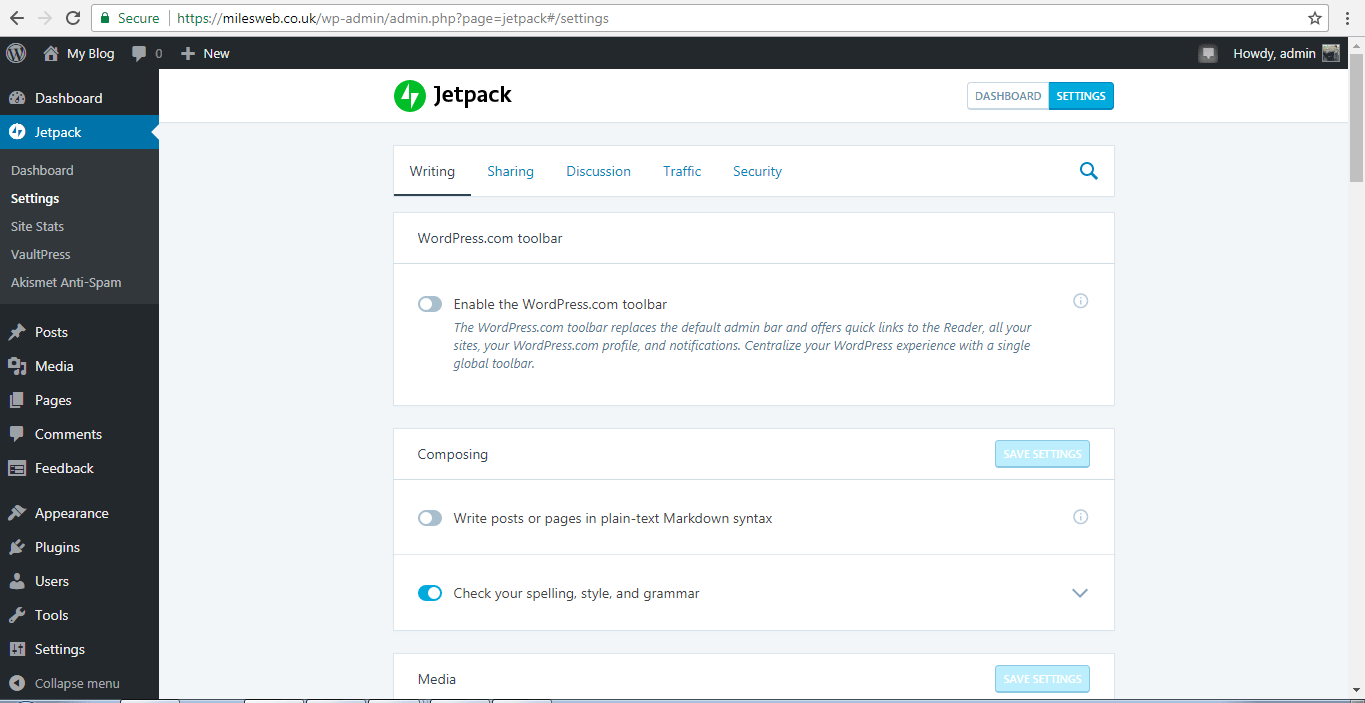1365x703 pixels.
Task: Disable spelling, style, and grammar toggle
Action: 430,593
